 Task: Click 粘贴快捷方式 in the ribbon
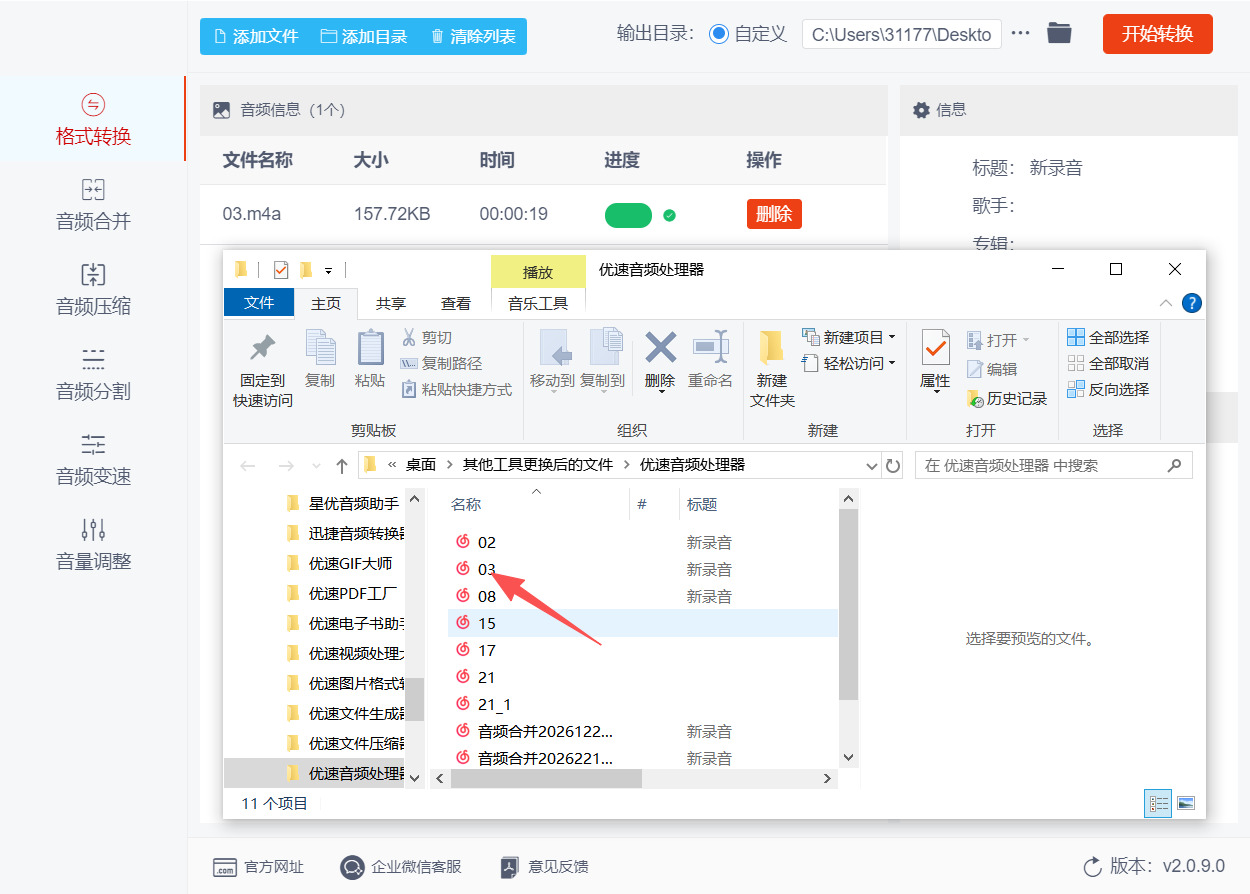[456, 390]
